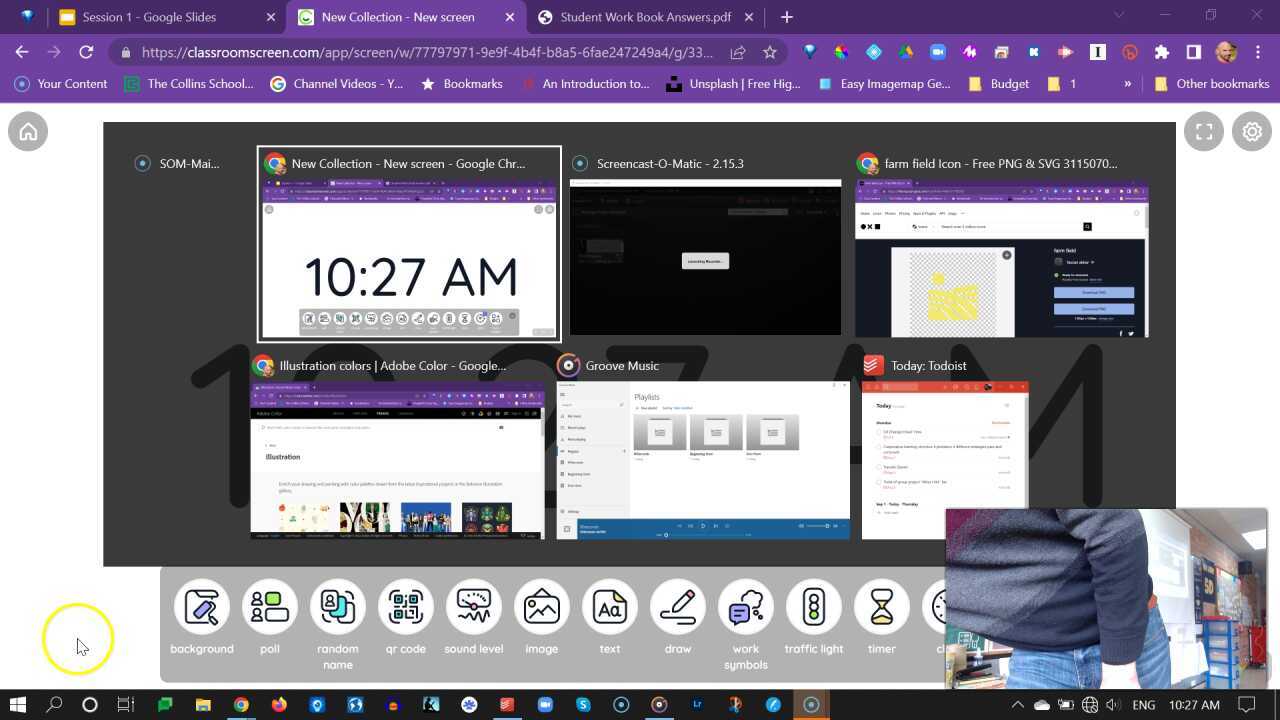
Task: Switch to Student Work Book Answers tab
Action: (x=645, y=17)
